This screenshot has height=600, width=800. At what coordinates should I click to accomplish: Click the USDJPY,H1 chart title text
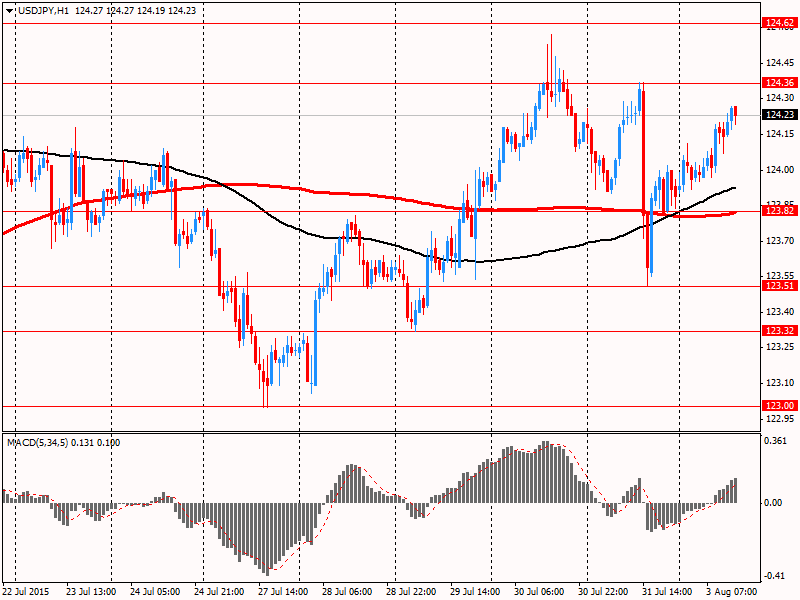point(43,10)
